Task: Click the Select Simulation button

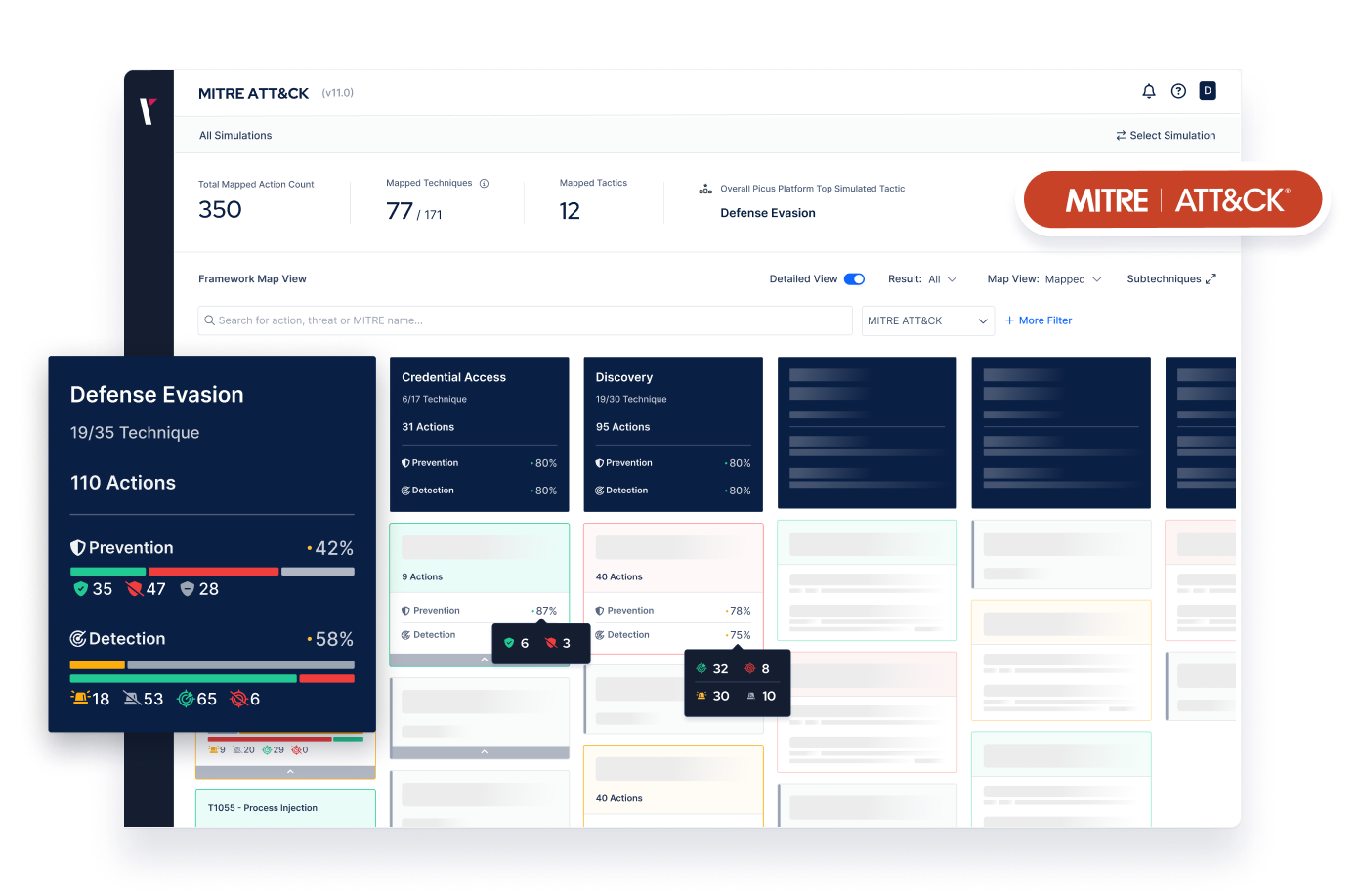Action: 1166,136
